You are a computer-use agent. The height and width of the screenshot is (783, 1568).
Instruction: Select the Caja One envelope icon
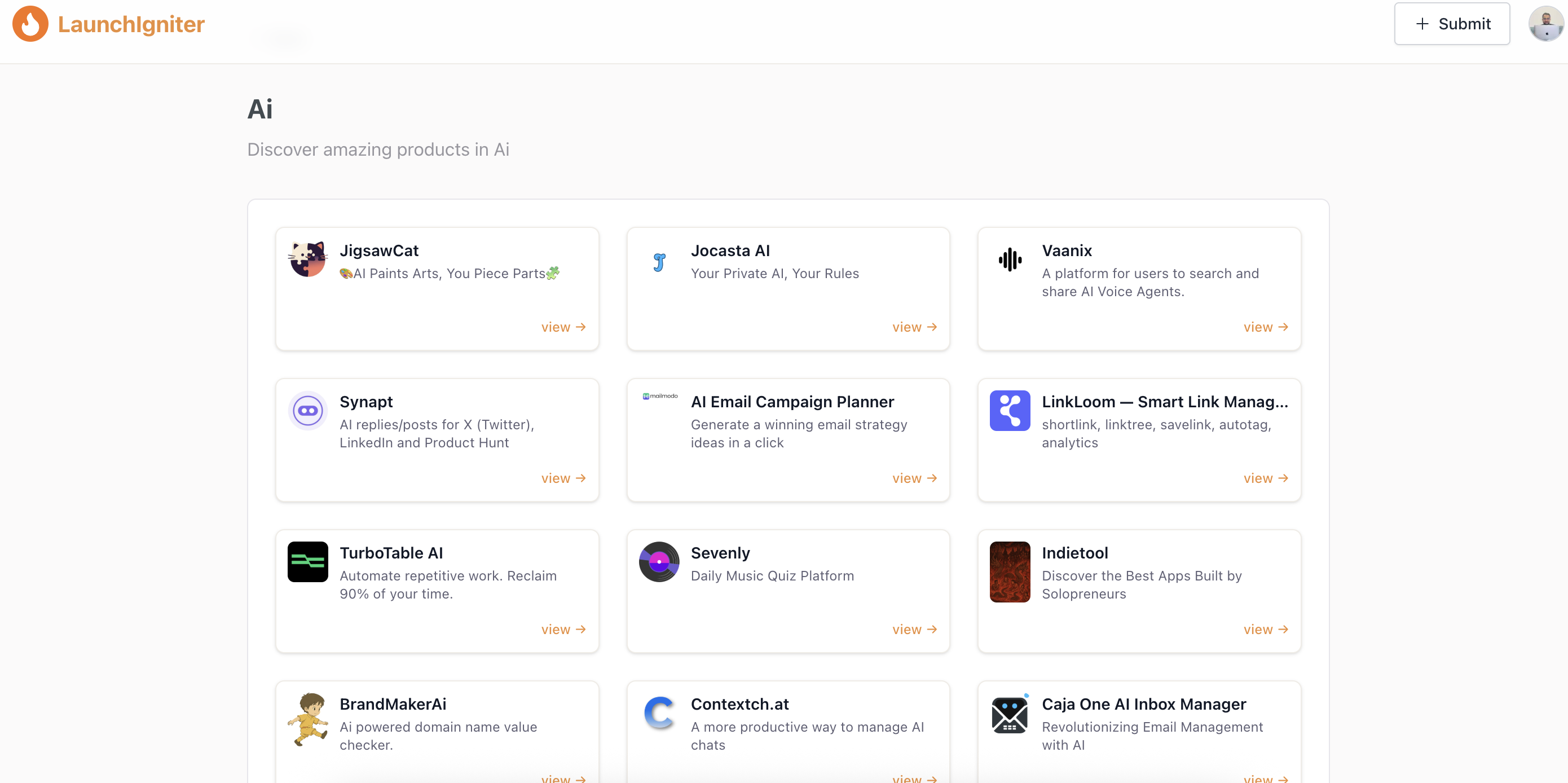1009,714
